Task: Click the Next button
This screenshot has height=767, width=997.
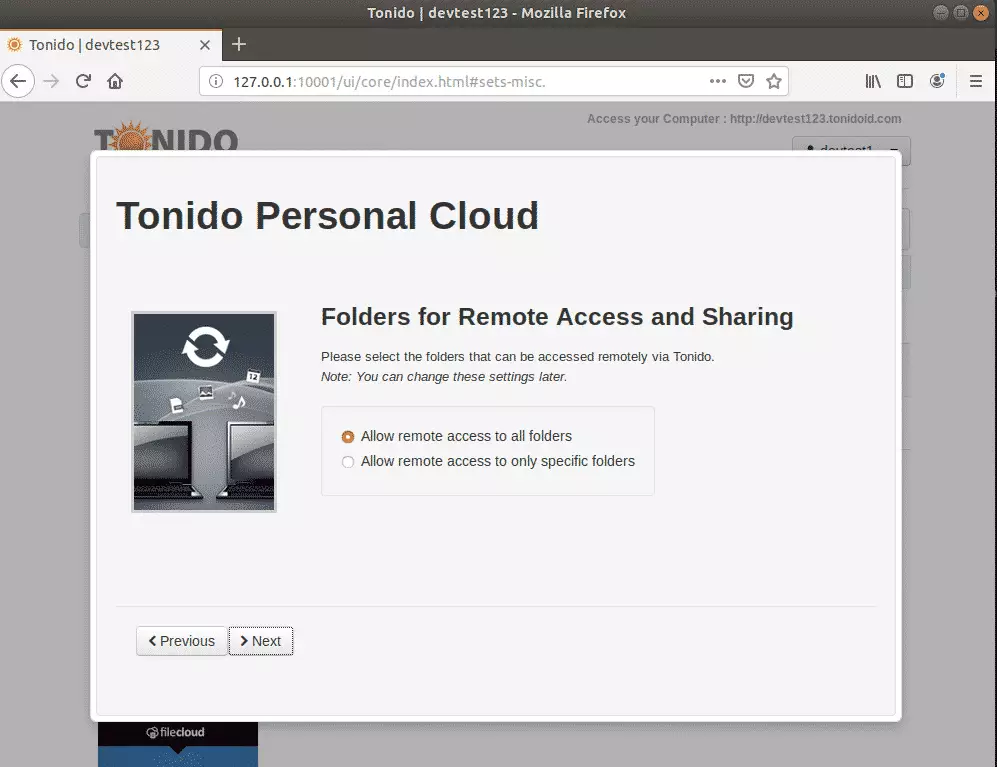Action: click(x=261, y=641)
